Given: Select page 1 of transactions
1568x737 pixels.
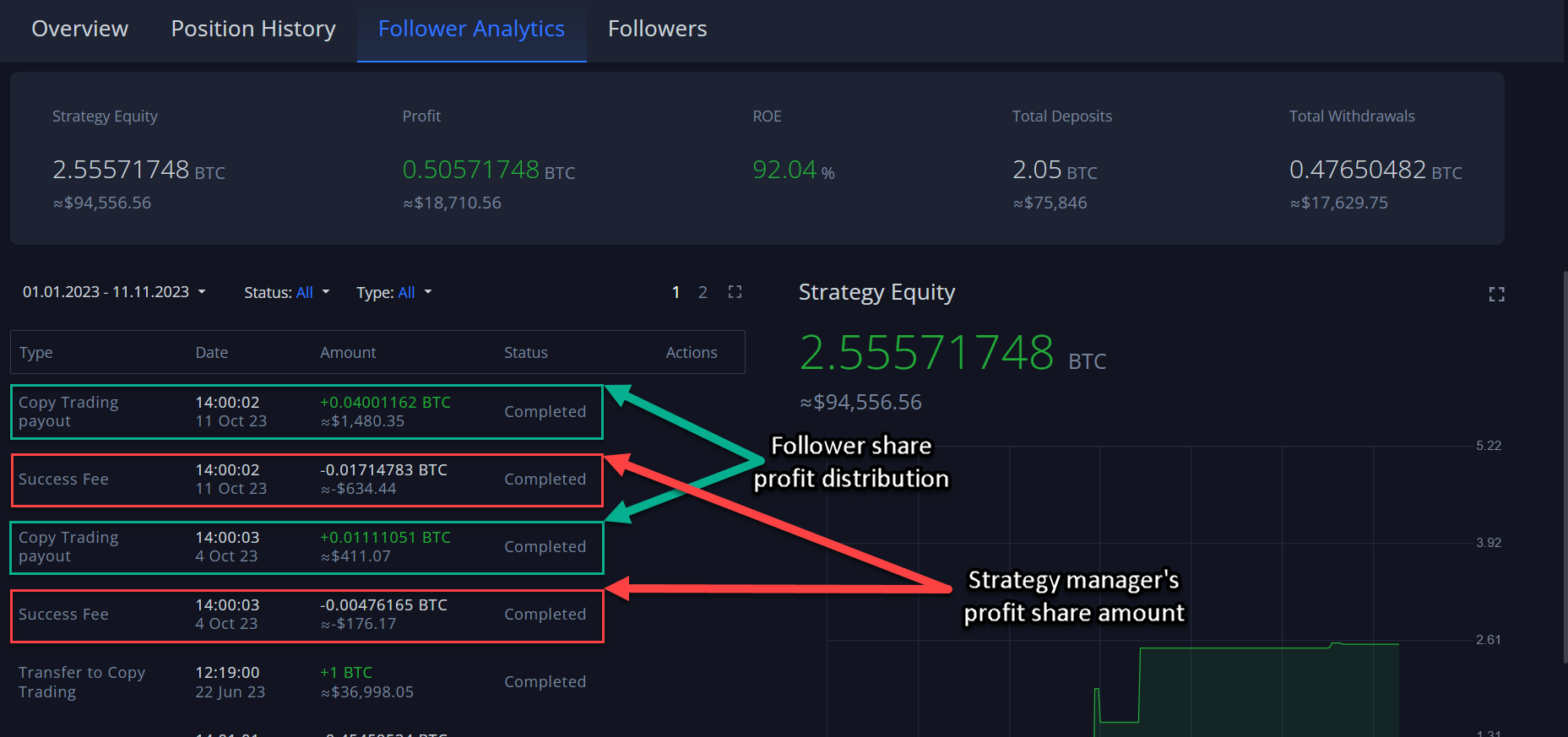Looking at the screenshot, I should tap(675, 292).
